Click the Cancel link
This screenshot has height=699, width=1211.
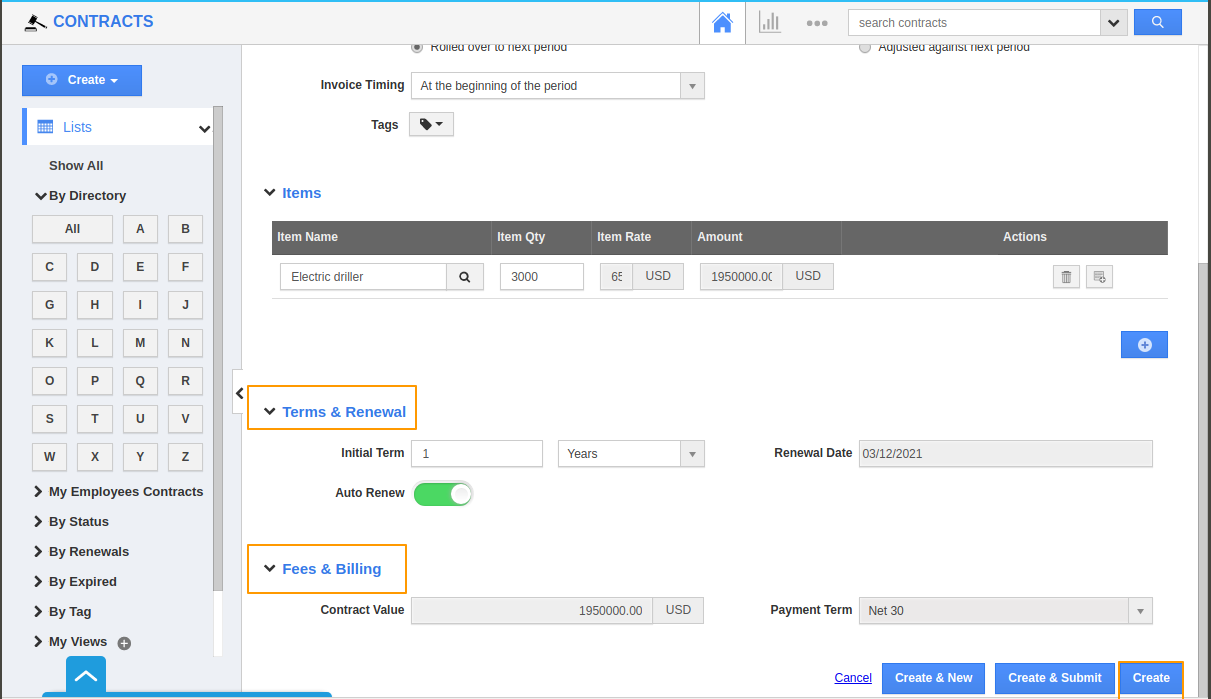point(853,678)
